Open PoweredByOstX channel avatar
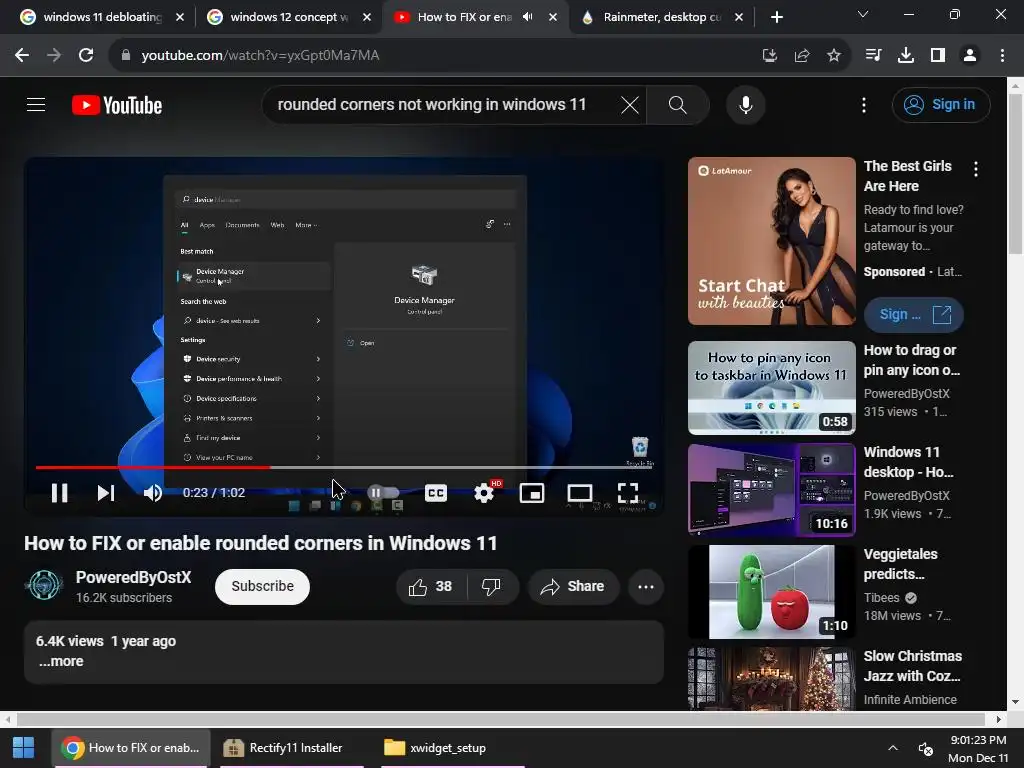The image size is (1024, 768). (44, 585)
